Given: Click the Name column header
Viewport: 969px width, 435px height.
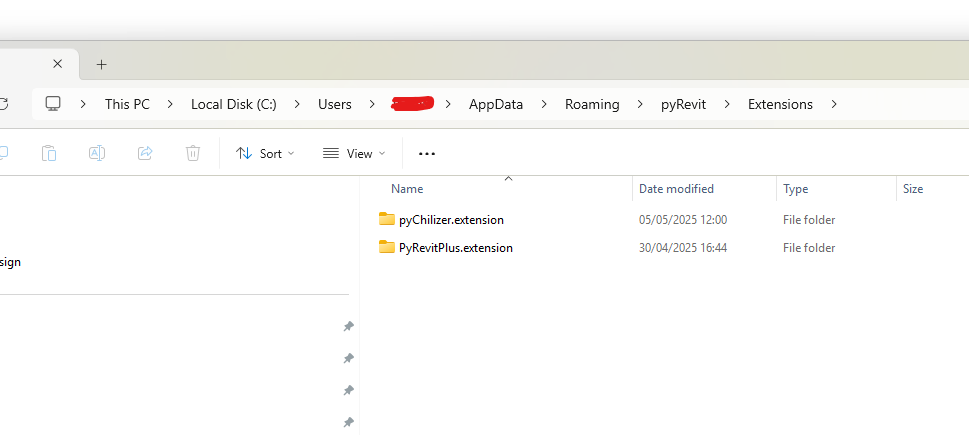Looking at the screenshot, I should 407,188.
